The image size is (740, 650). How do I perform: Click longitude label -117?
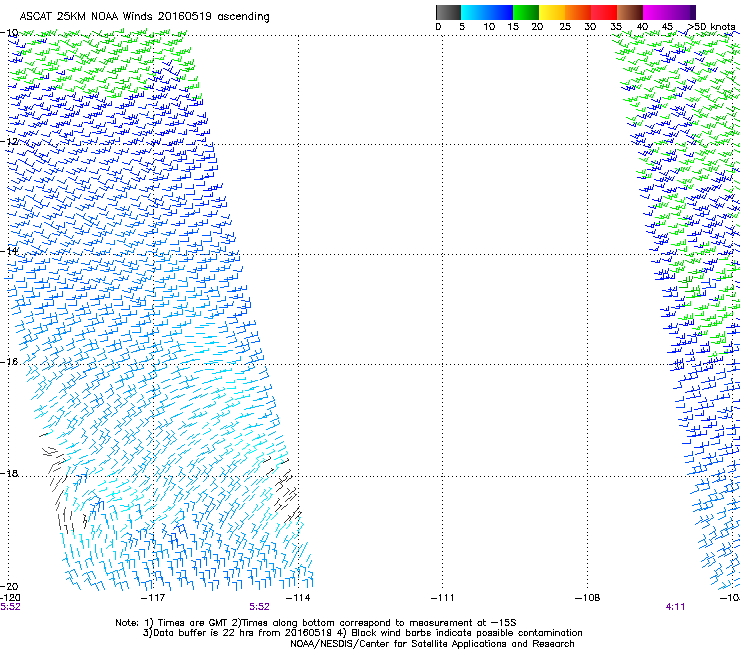[153, 598]
